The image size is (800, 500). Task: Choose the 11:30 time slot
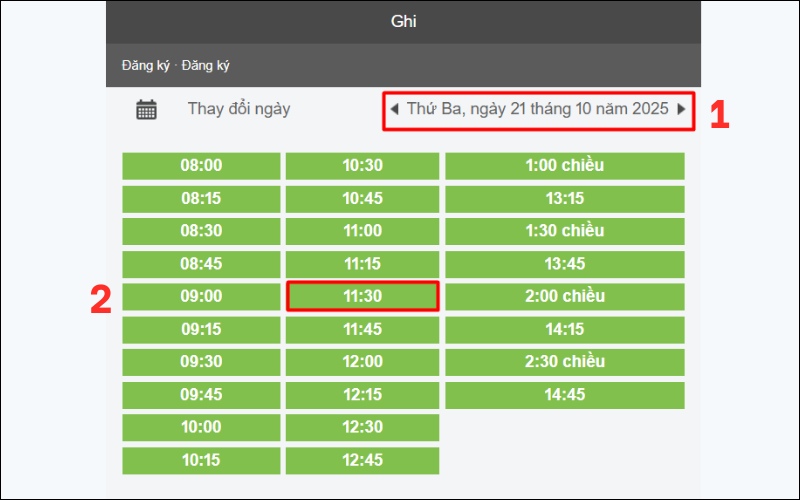pyautogui.click(x=362, y=297)
